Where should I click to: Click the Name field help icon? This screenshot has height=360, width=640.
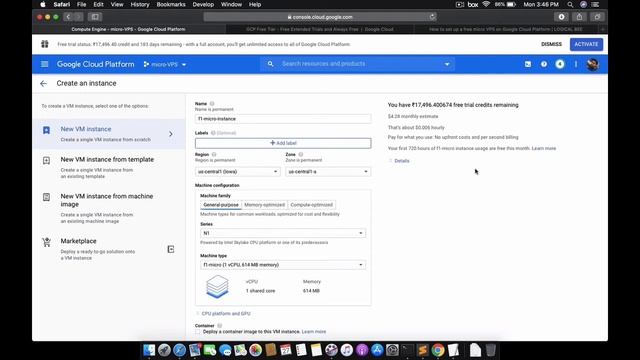(x=212, y=104)
